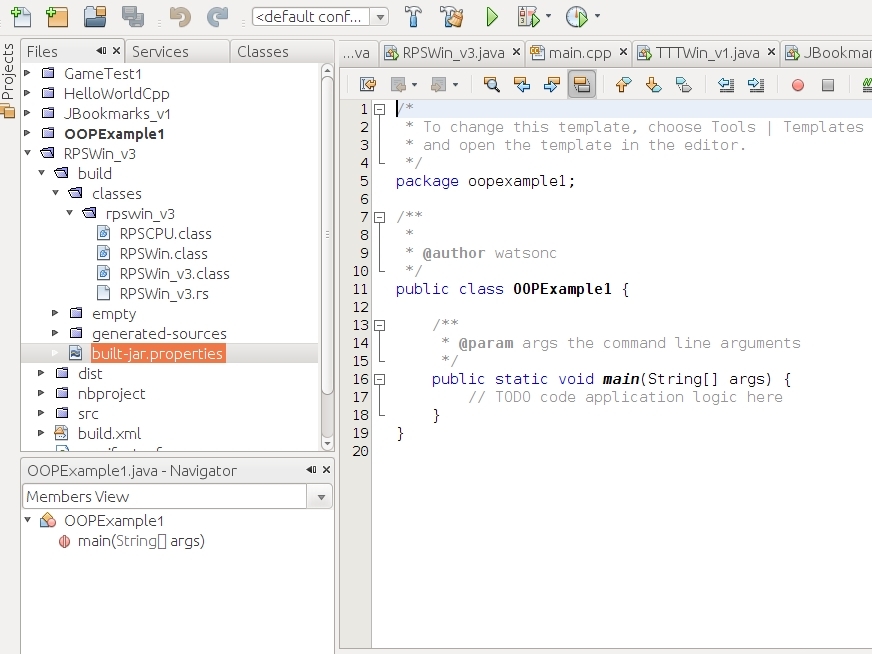Open the RPSWin_v3.java editor tab
Image resolution: width=872 pixels, height=654 pixels.
453,53
